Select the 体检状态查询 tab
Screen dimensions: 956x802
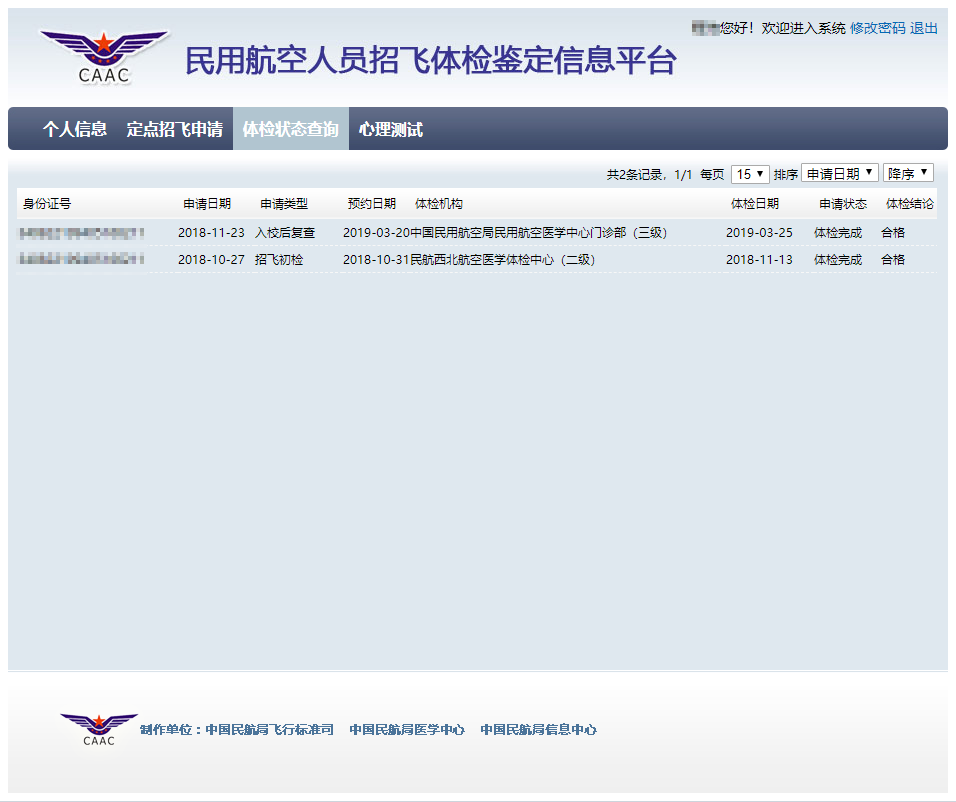pos(291,129)
